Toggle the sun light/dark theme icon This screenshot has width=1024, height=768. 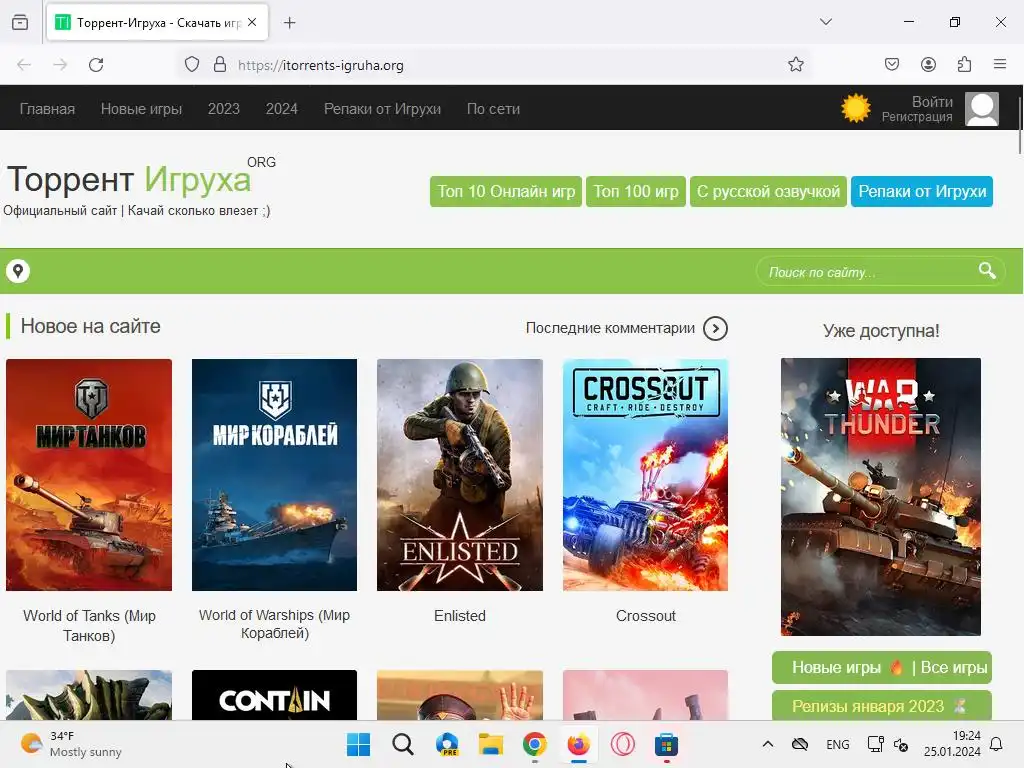856,108
